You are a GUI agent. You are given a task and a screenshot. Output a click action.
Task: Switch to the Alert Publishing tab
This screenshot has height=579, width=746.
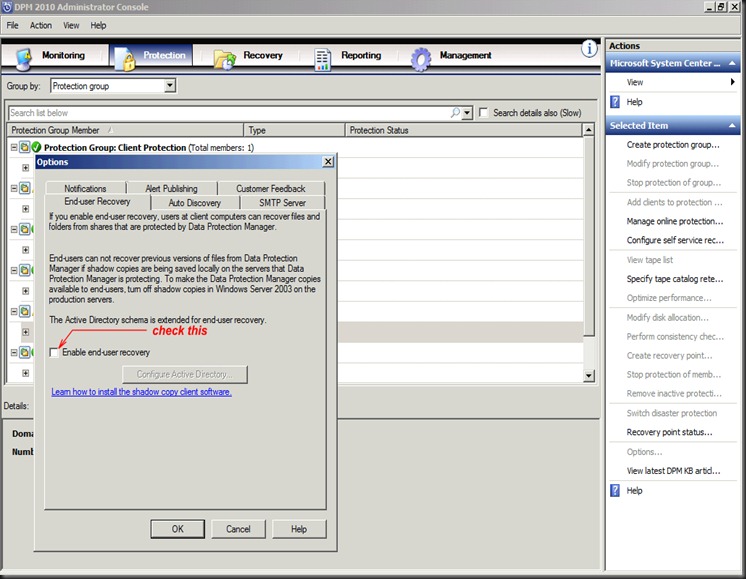click(172, 188)
